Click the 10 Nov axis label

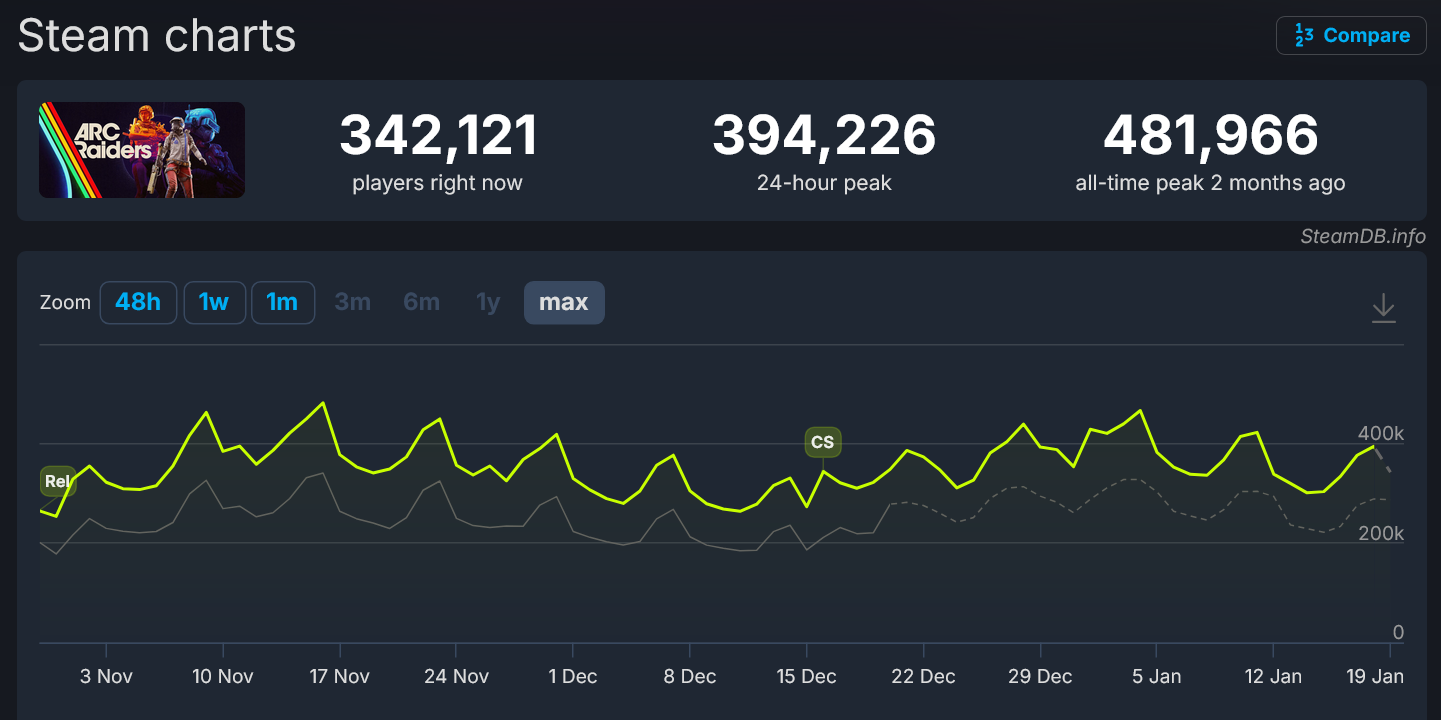[223, 677]
